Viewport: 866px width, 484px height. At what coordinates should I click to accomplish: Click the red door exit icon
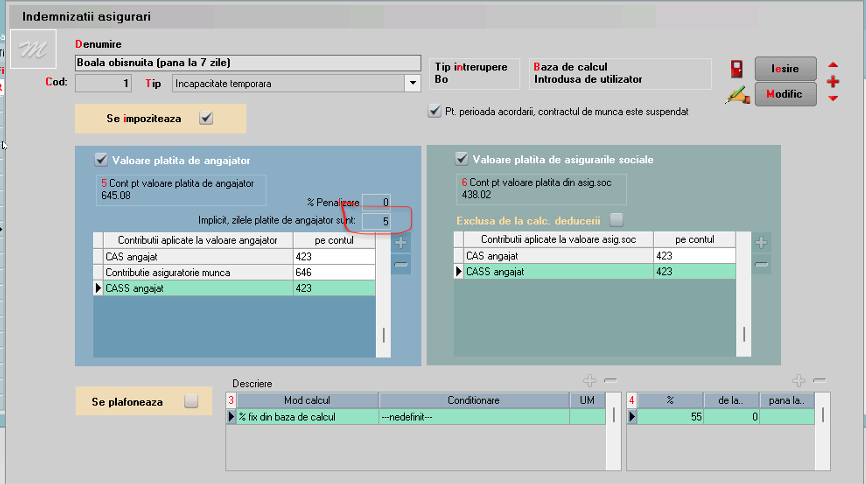[736, 69]
